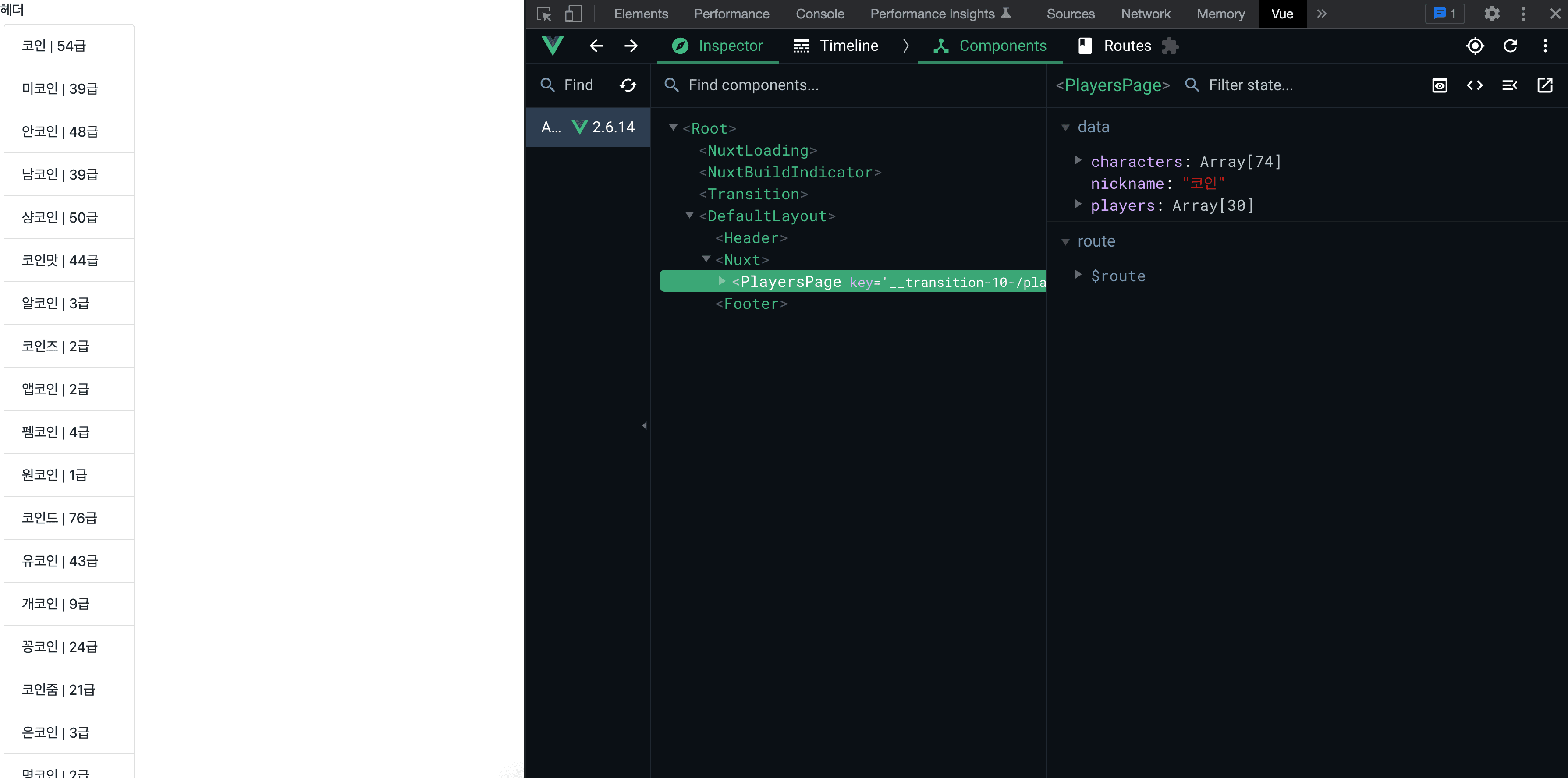Image resolution: width=1568 pixels, height=778 pixels.
Task: Click the select component in page target icon
Action: pyautogui.click(x=1475, y=46)
